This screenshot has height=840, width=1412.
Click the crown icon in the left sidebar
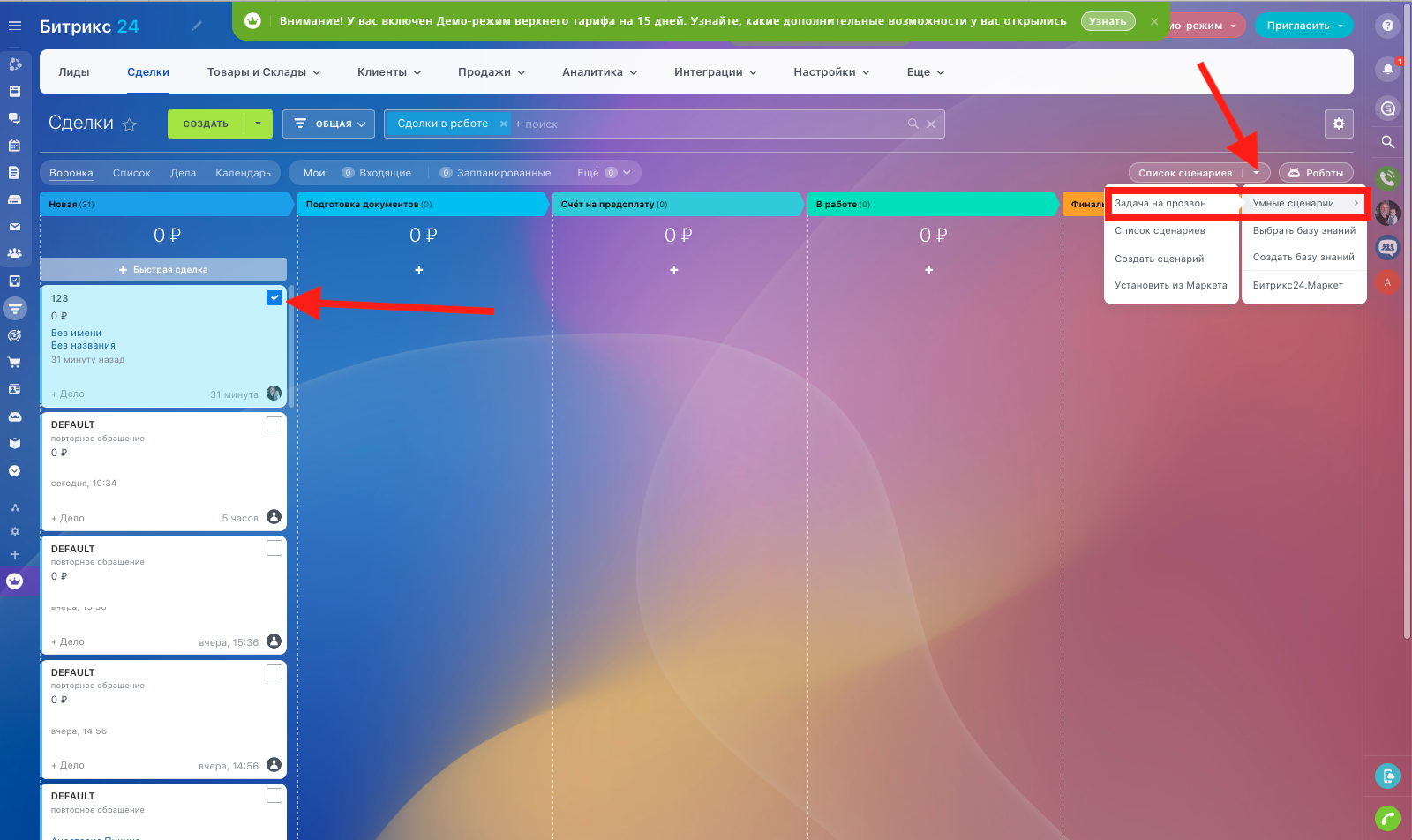(x=14, y=581)
